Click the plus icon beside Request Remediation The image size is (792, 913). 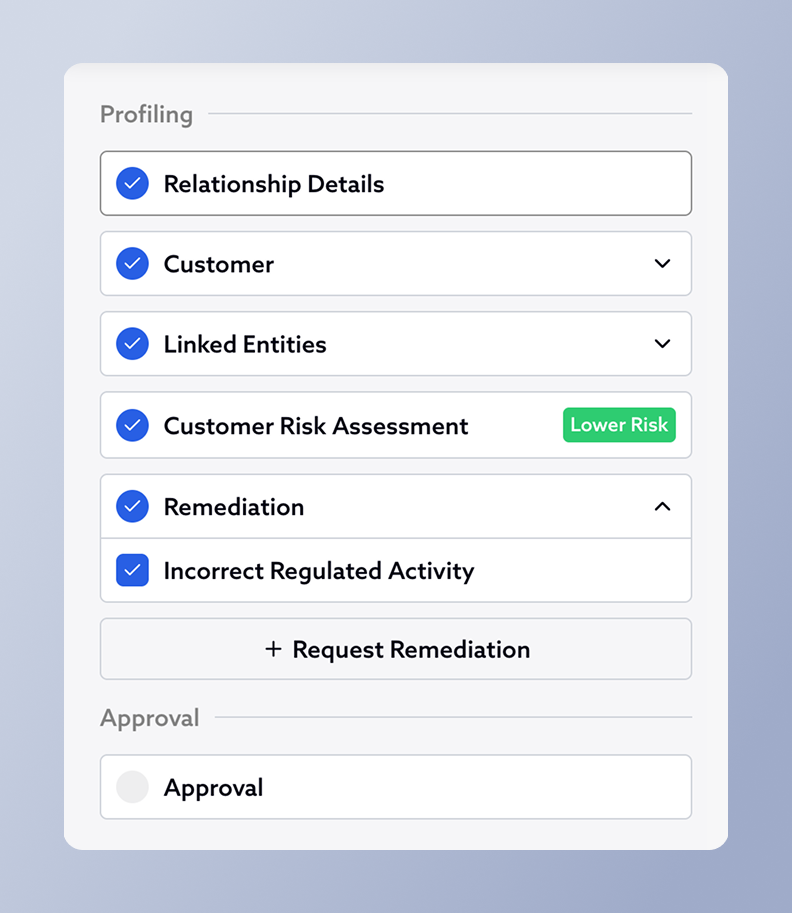(273, 649)
